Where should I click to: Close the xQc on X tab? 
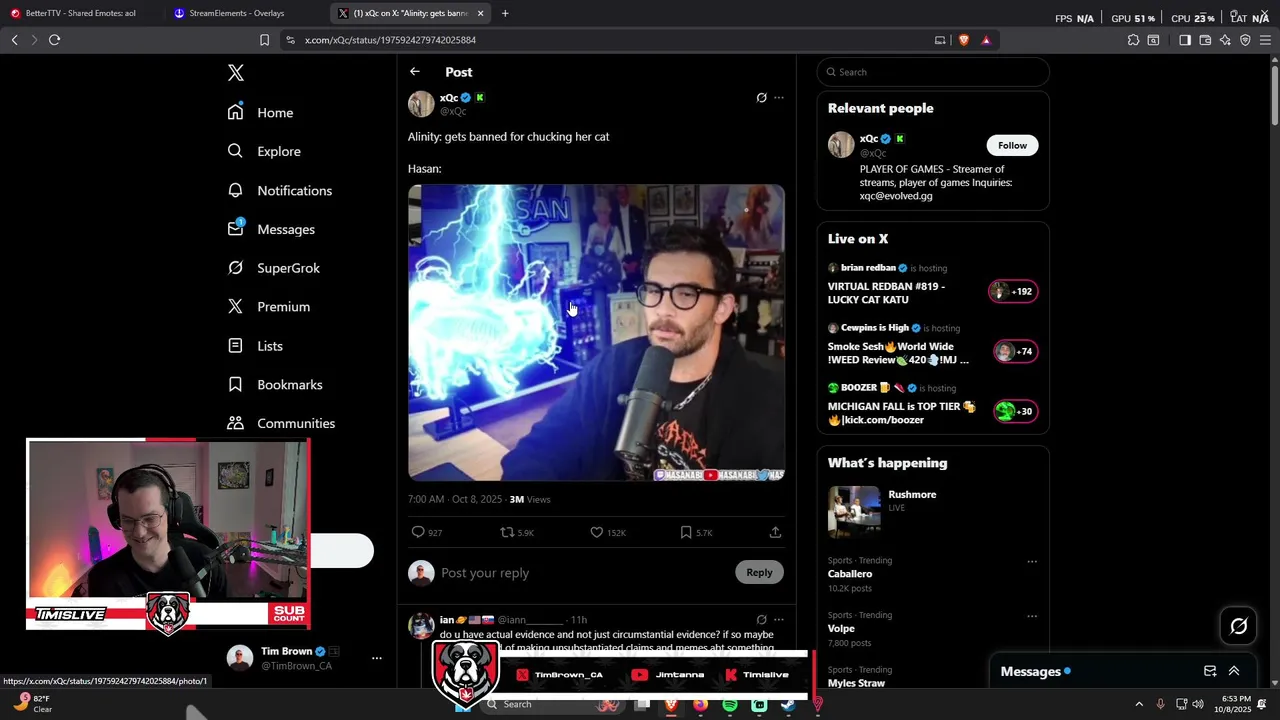(x=480, y=13)
